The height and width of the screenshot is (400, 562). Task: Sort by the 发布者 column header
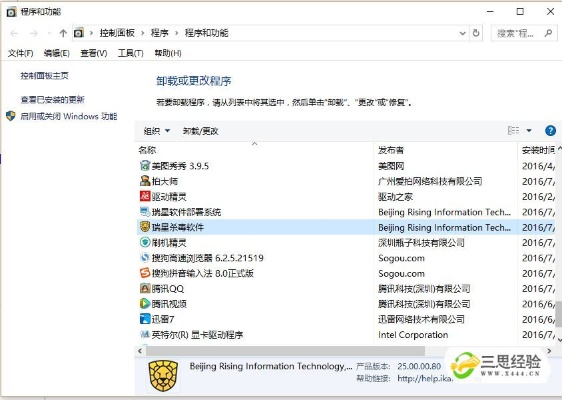coord(446,150)
